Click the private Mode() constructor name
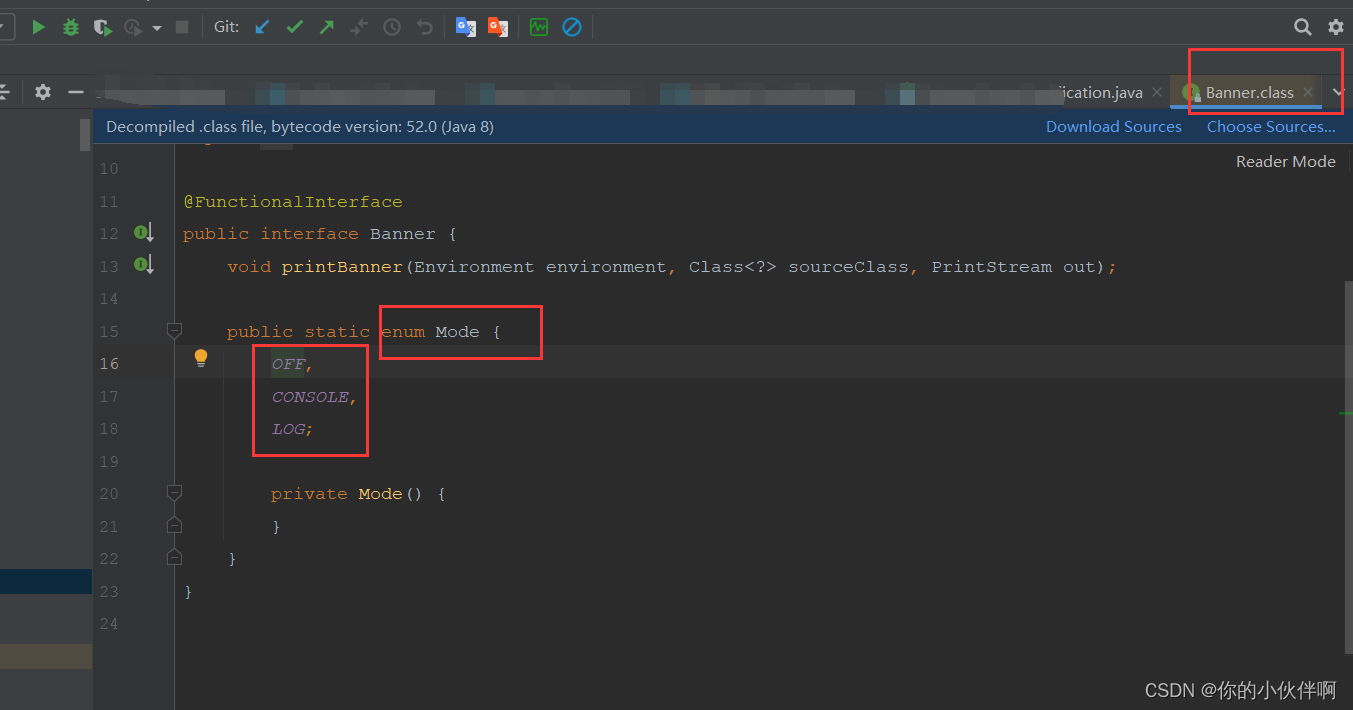 click(x=380, y=494)
